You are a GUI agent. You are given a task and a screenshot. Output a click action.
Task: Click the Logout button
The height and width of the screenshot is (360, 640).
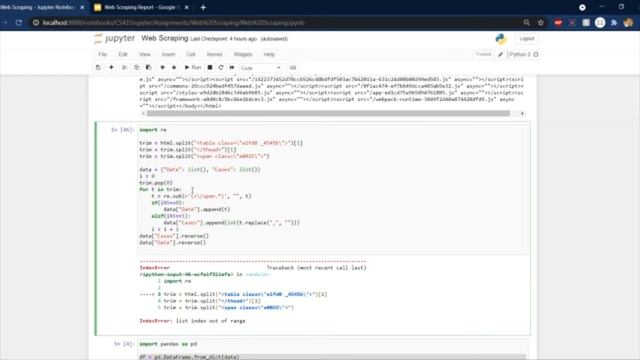click(527, 38)
